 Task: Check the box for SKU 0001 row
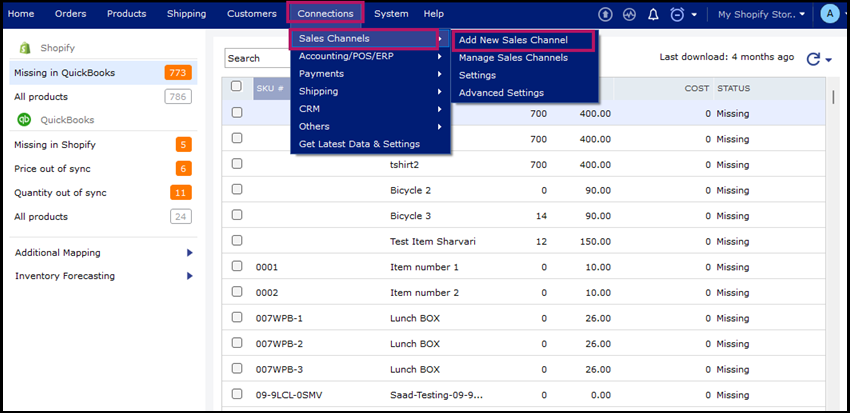(x=237, y=267)
